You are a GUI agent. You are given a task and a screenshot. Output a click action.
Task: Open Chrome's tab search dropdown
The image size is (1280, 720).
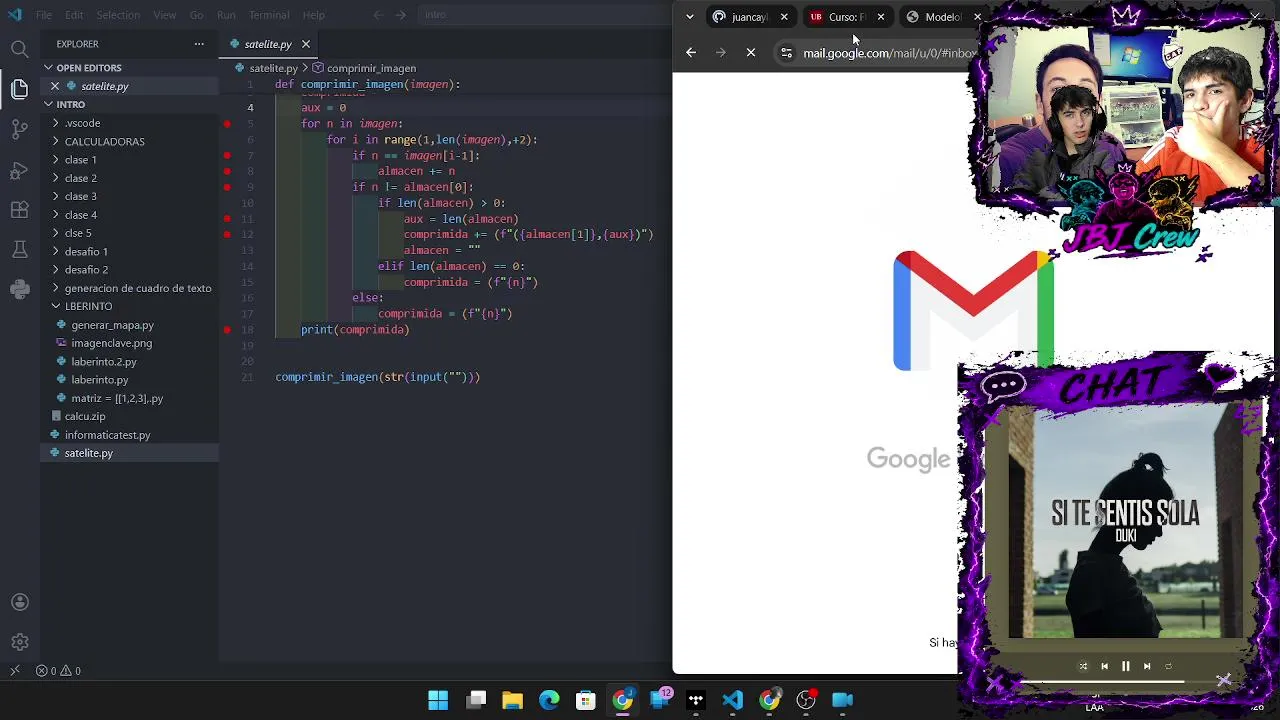tap(689, 17)
